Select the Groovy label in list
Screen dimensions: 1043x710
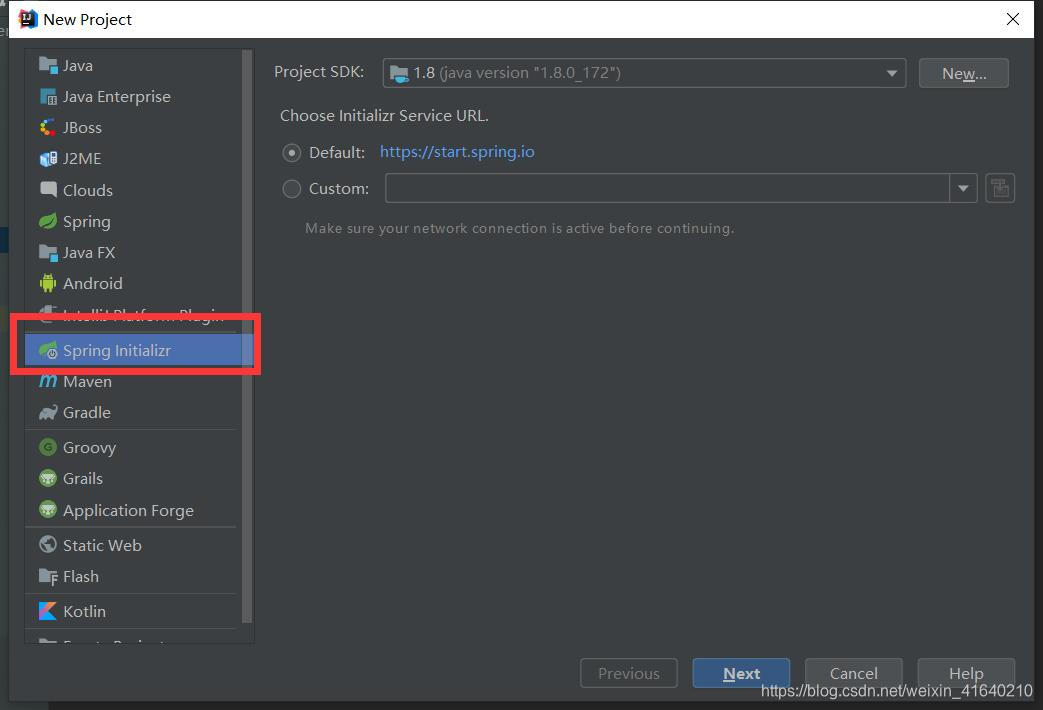tap(89, 447)
